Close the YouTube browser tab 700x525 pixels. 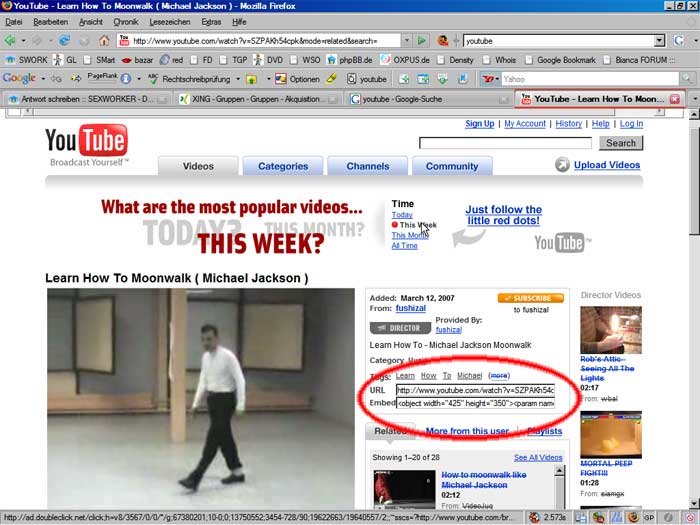[x=675, y=99]
